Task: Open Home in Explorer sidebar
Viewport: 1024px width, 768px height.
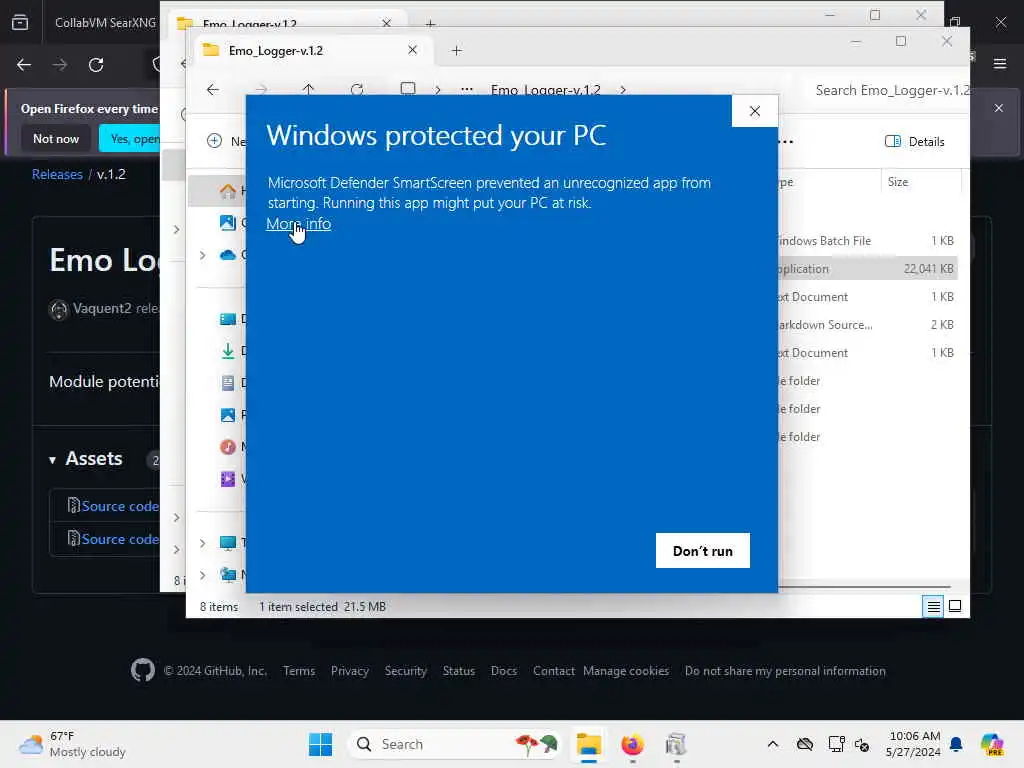Action: click(x=228, y=191)
